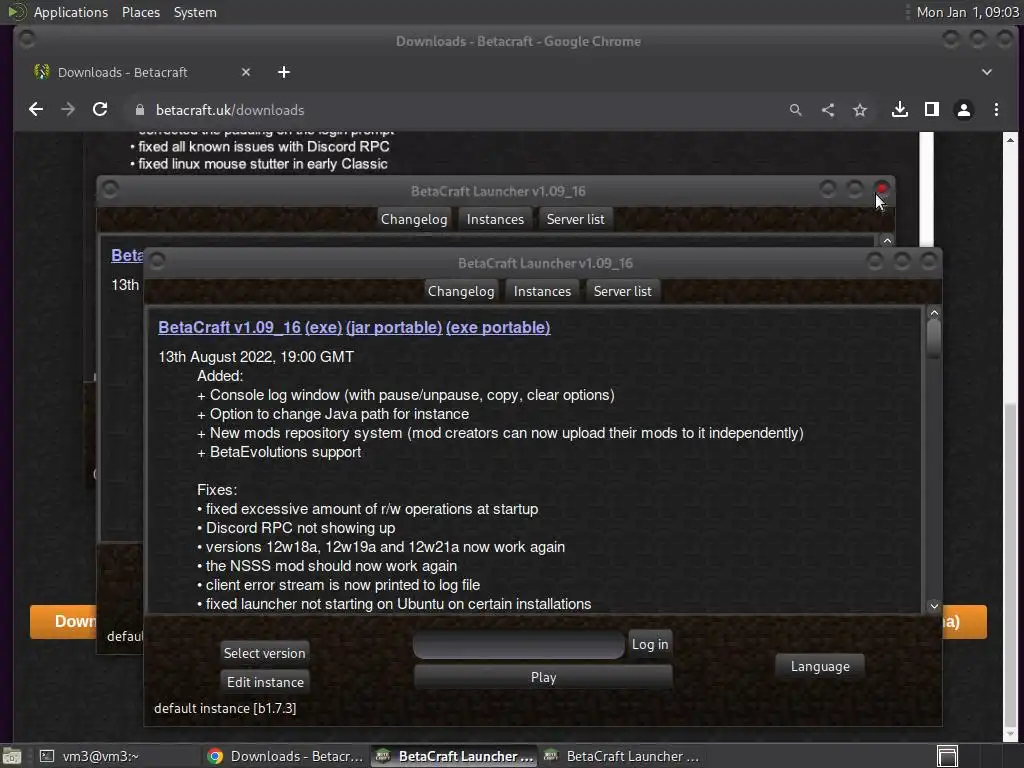Open the (exe portable) download link
Screen dimensions: 1024x768
pos(498,328)
